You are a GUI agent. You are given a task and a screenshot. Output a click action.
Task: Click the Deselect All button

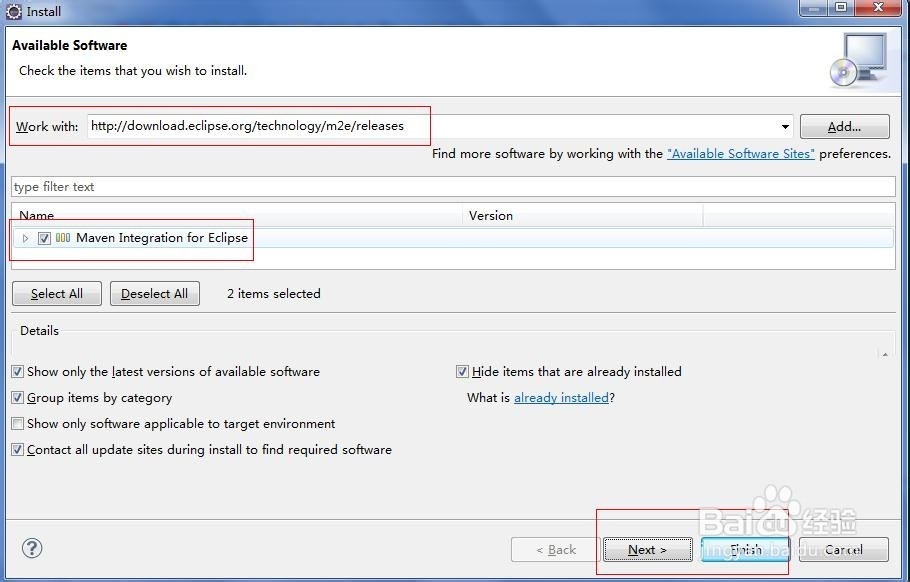tap(154, 294)
